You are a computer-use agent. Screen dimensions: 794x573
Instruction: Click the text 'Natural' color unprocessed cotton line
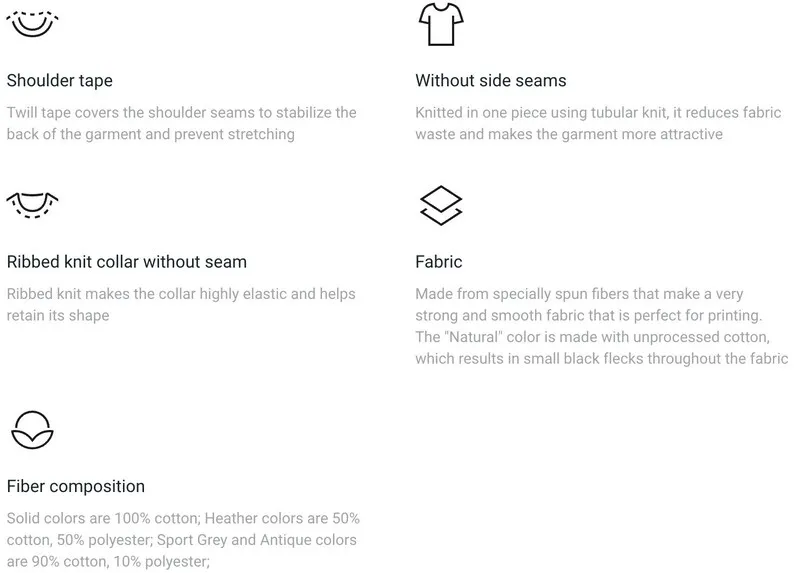point(592,337)
